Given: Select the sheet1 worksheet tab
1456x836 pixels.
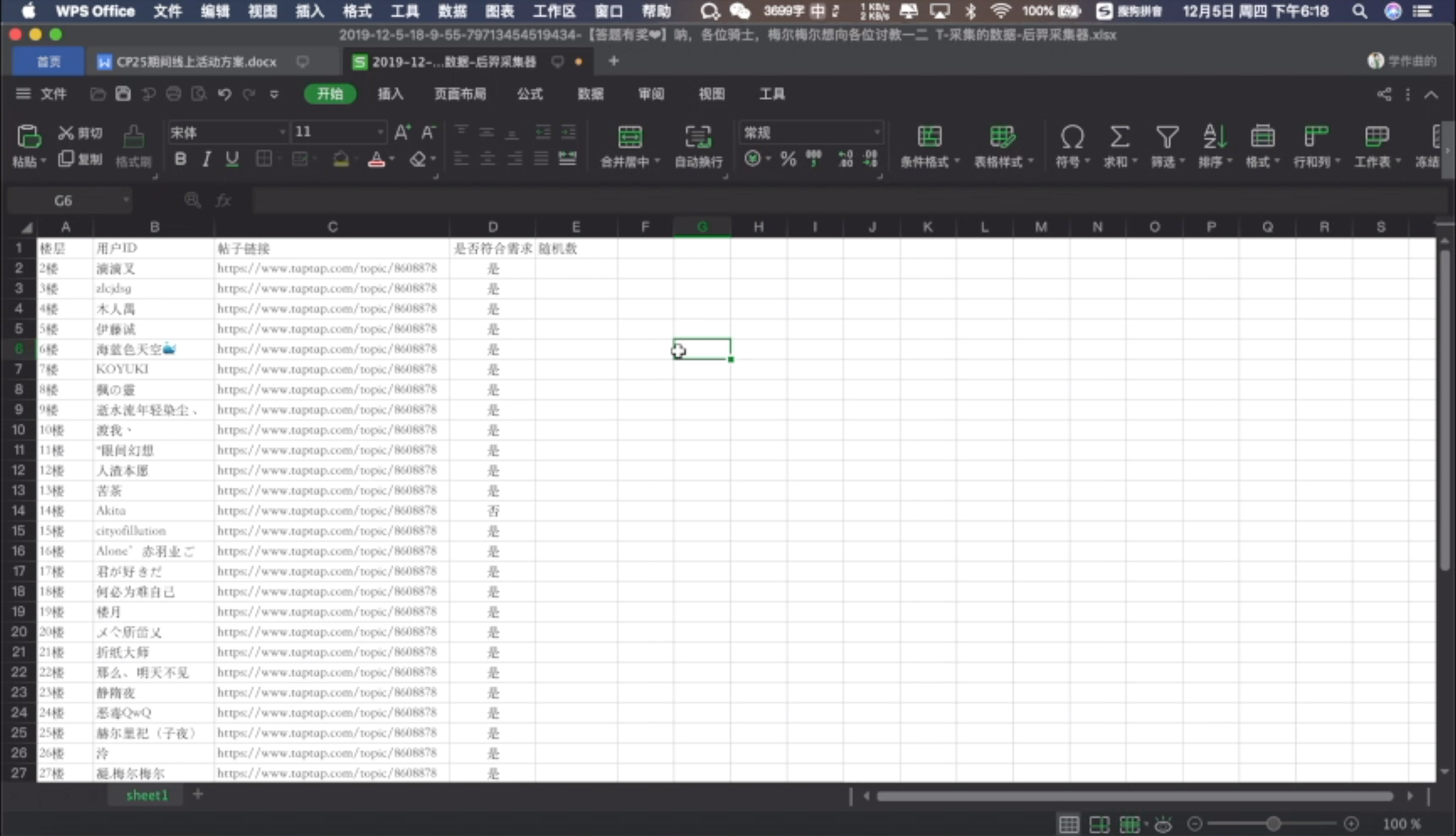Looking at the screenshot, I should tap(147, 795).
